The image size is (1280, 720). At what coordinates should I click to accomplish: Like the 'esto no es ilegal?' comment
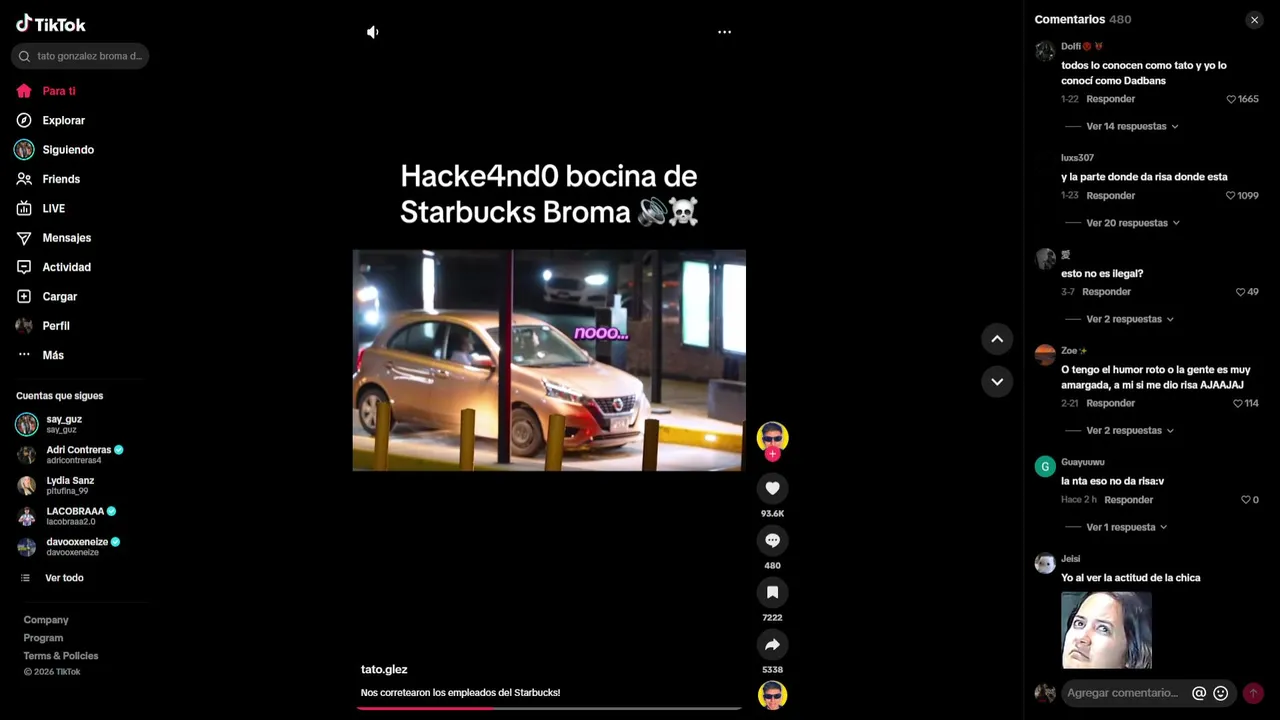point(1240,292)
